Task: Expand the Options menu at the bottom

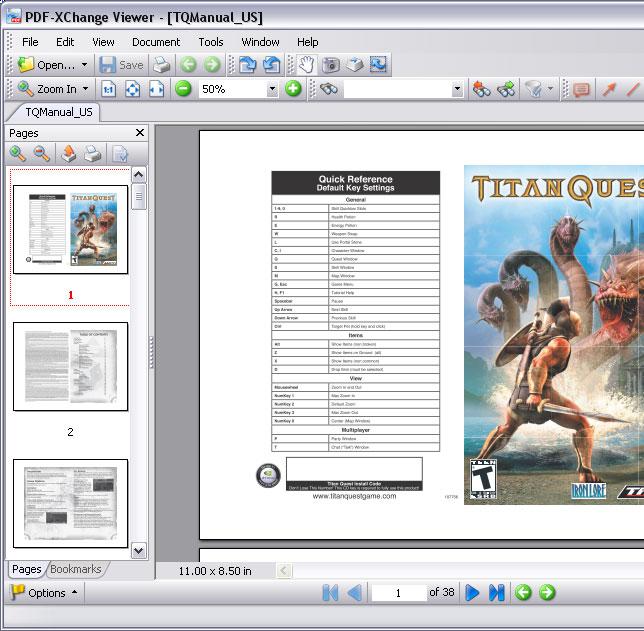Action: pyautogui.click(x=44, y=593)
